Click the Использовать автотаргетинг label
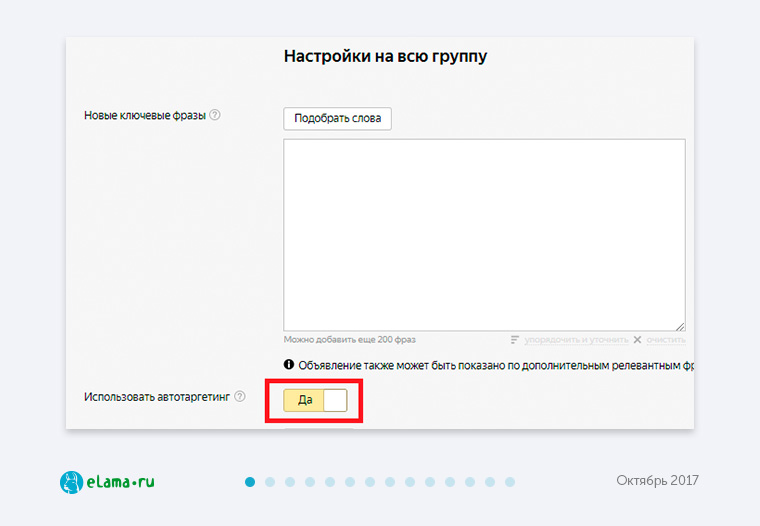Image resolution: width=760 pixels, height=526 pixels. (157, 397)
